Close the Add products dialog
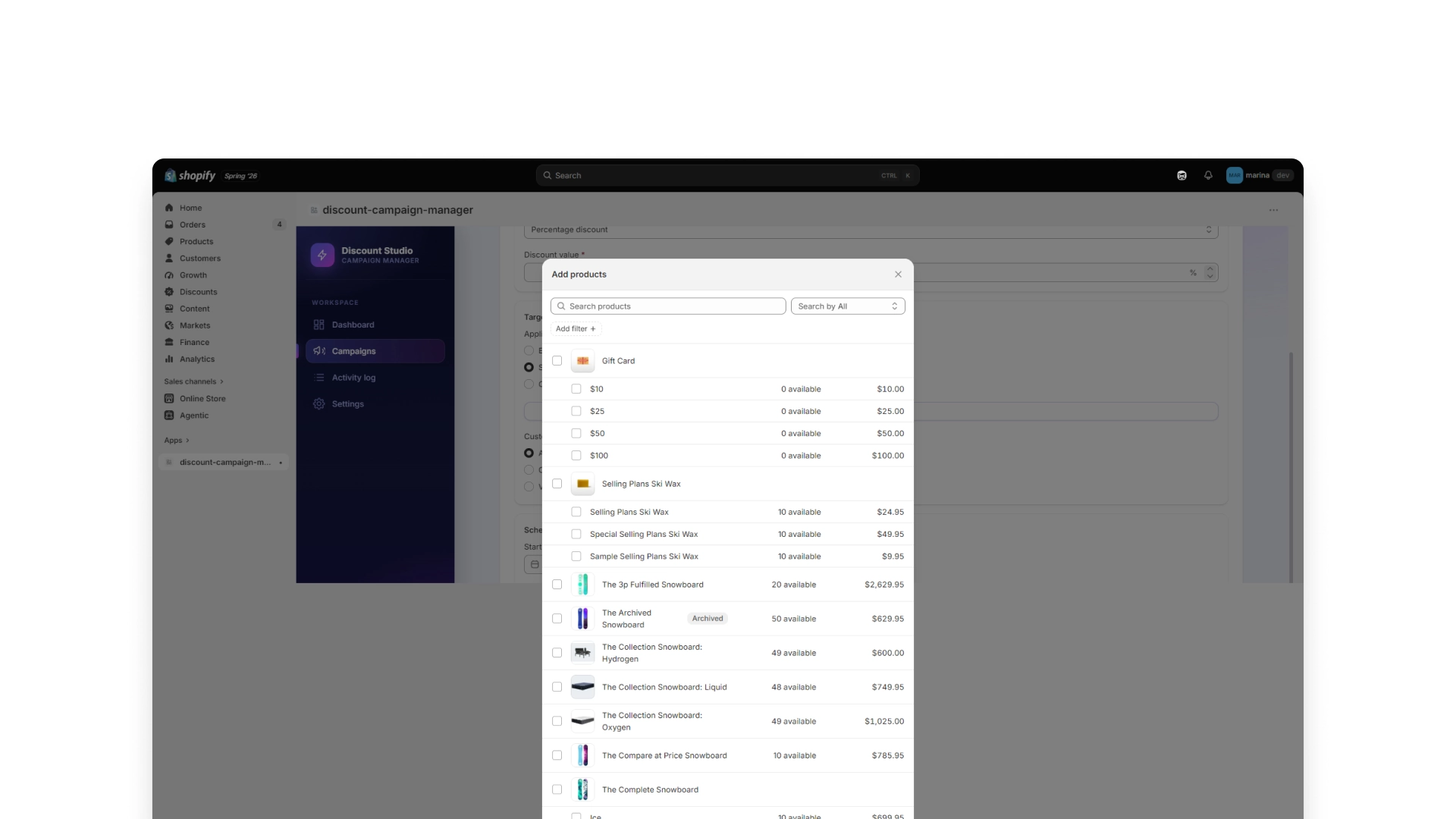Screen dimensions: 1456x819 [898, 275]
